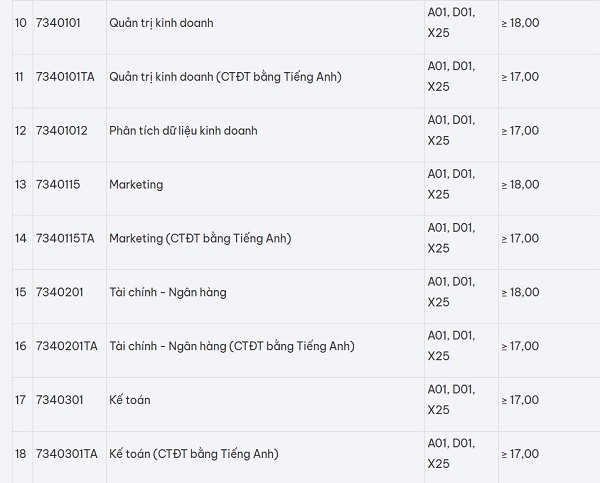Click Marketing (CTĐT bằng Tiếng Anh) entry

pos(200,238)
